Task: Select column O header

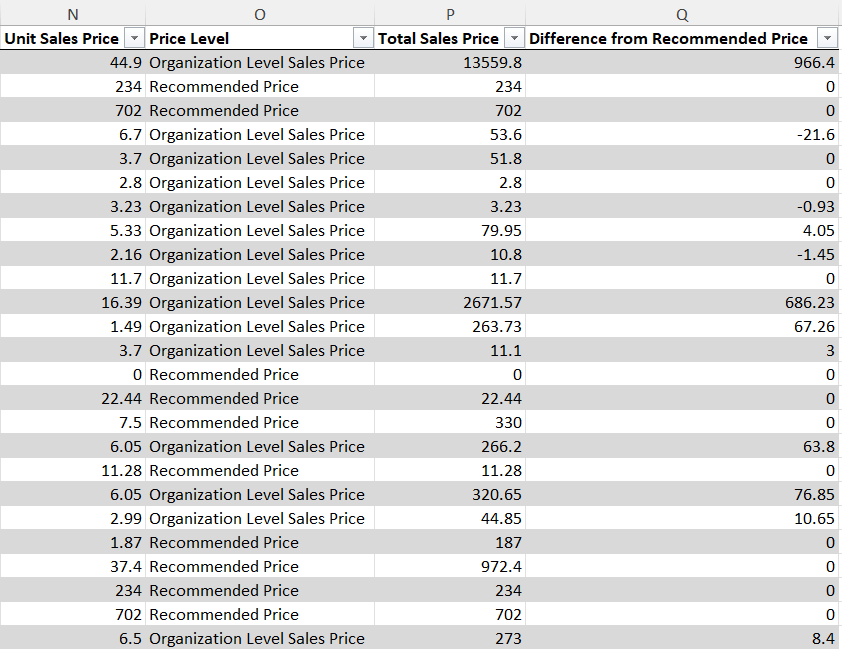Action: tap(260, 14)
